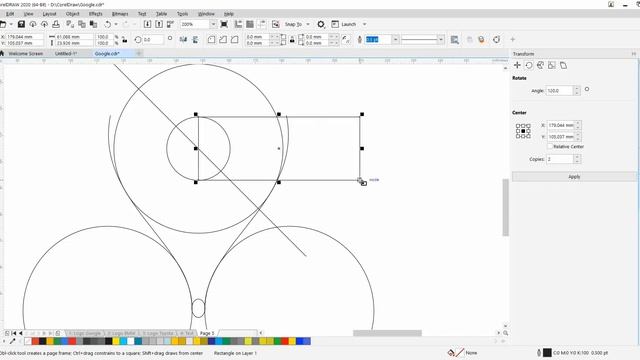The width and height of the screenshot is (640, 360).
Task: Click the Convert to curves icon
Action: click(496, 40)
